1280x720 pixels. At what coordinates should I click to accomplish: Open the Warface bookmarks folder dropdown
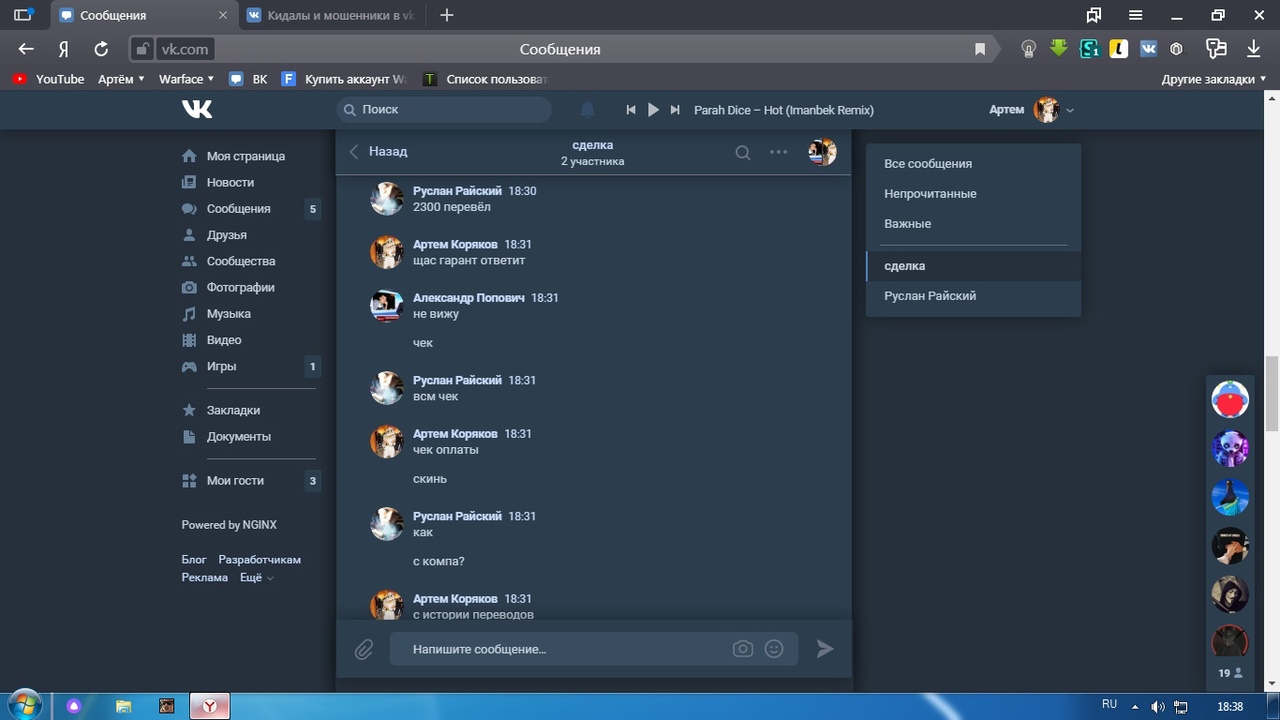[x=187, y=79]
